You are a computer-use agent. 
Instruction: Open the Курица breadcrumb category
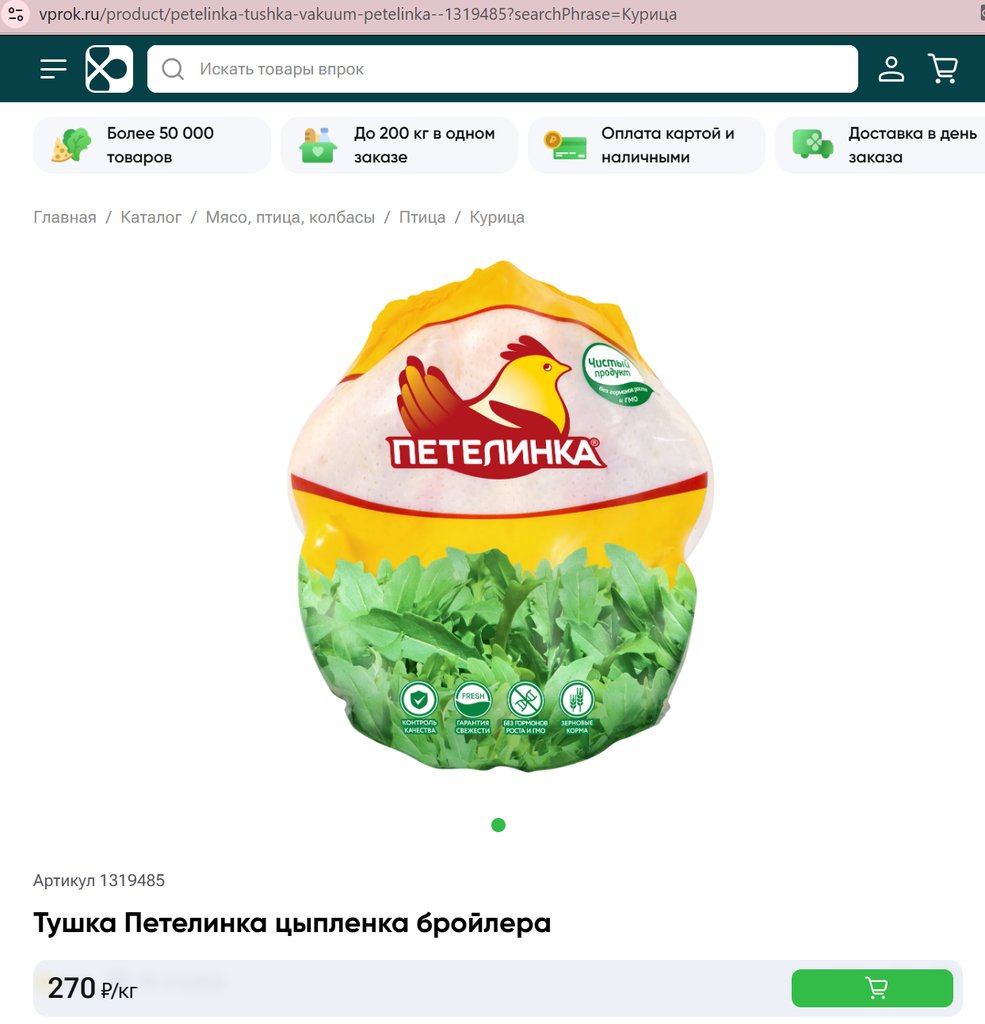[497, 217]
